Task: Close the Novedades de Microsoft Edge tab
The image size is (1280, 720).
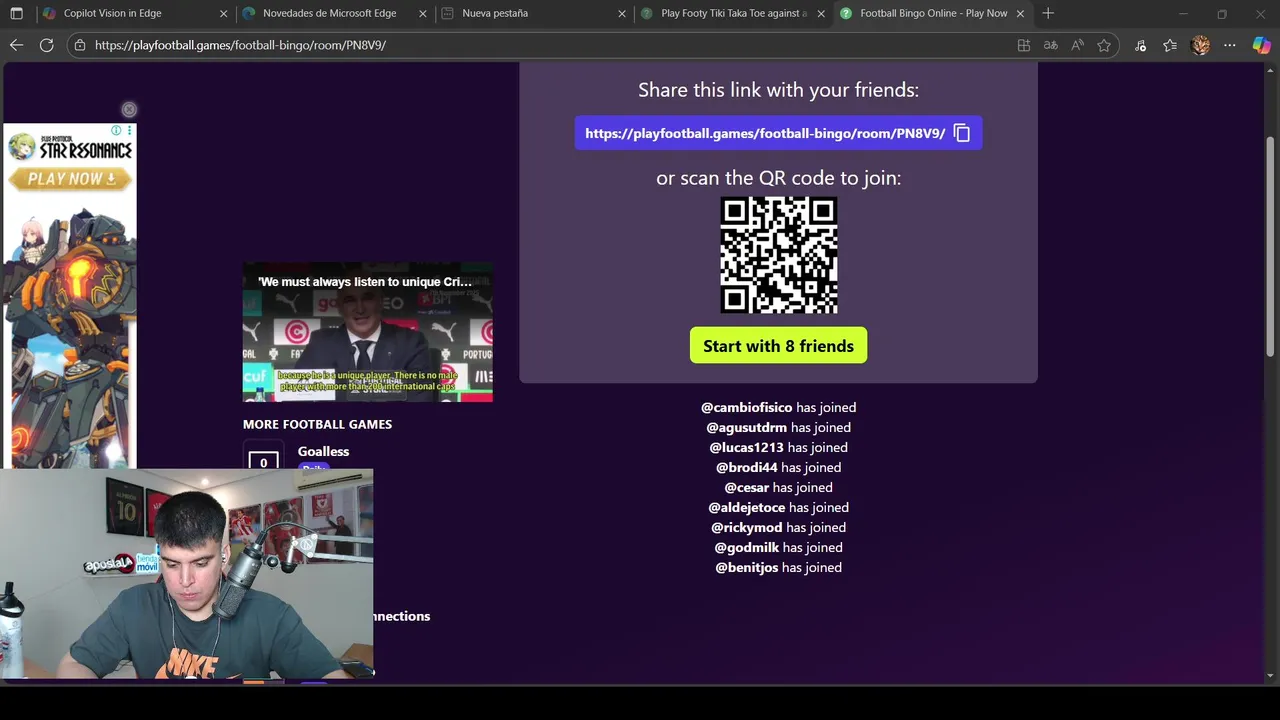Action: pos(423,14)
